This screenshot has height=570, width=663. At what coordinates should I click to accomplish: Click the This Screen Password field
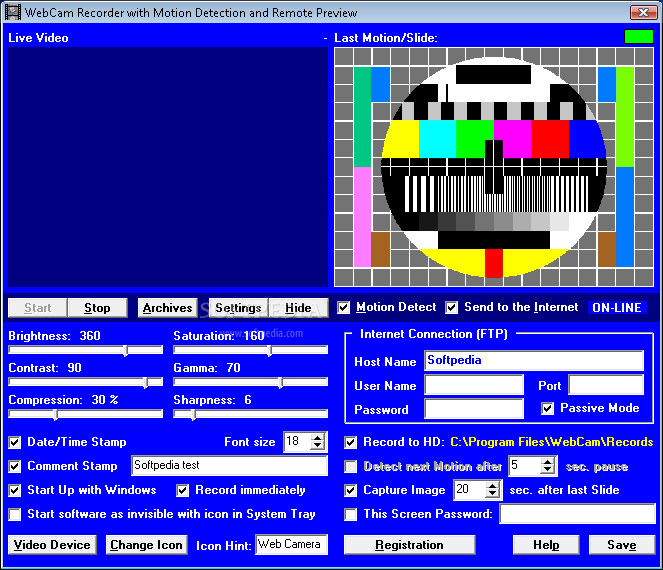(578, 514)
